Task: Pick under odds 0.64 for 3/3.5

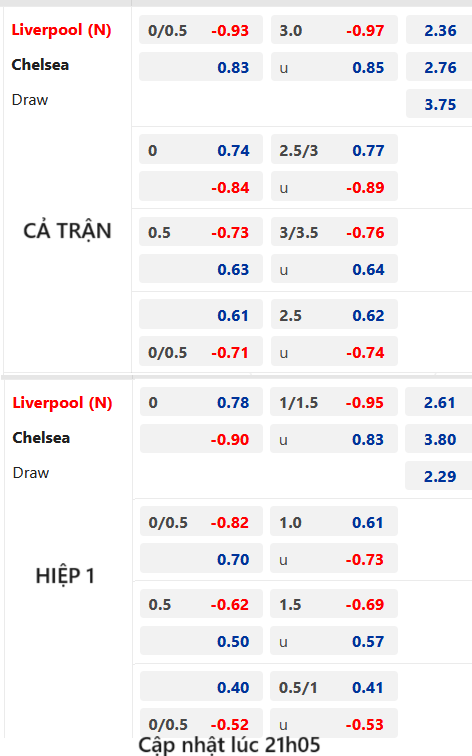Action: point(334,269)
